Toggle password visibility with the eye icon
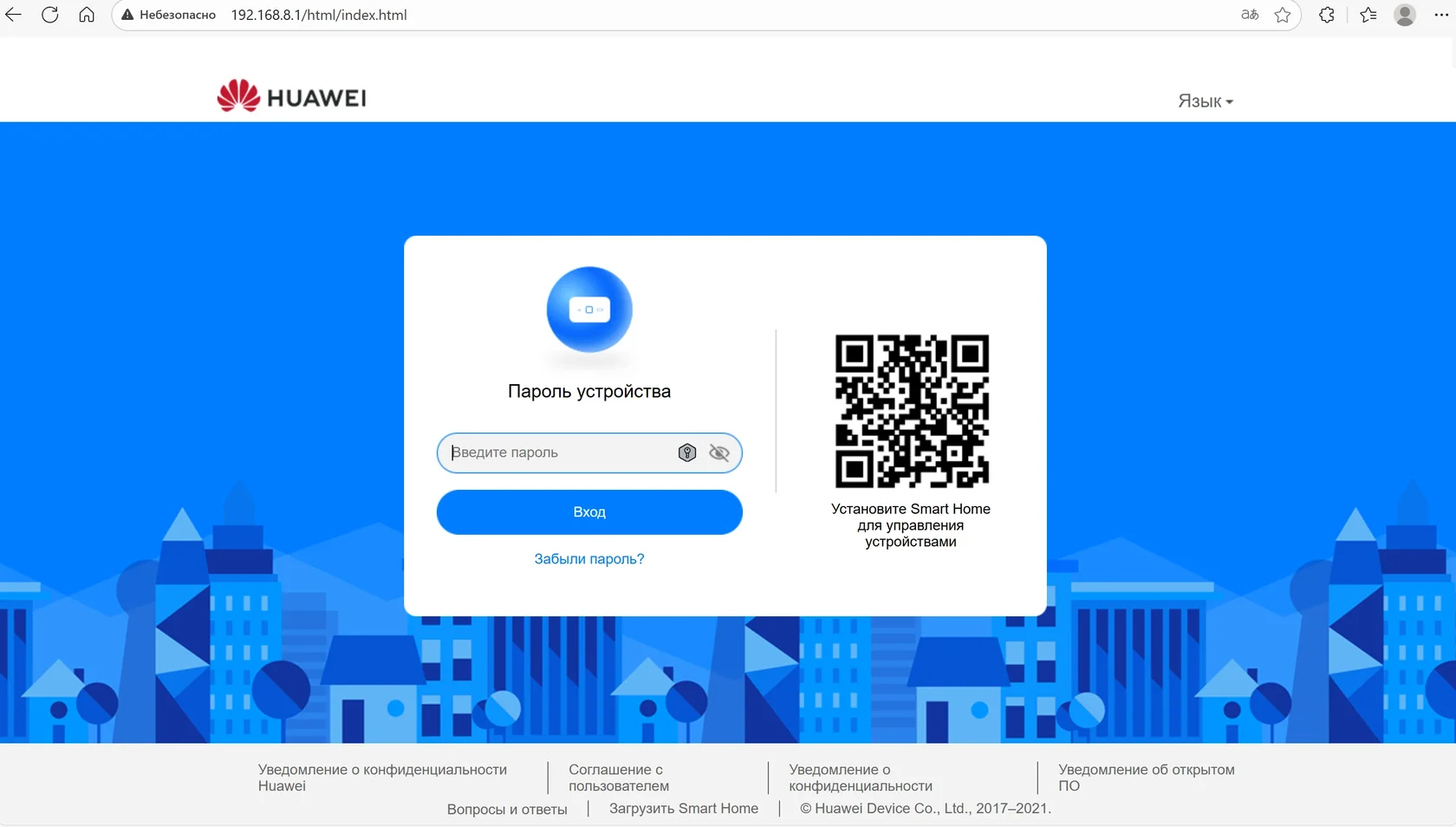Viewport: 1456px width, 827px height. coord(719,453)
